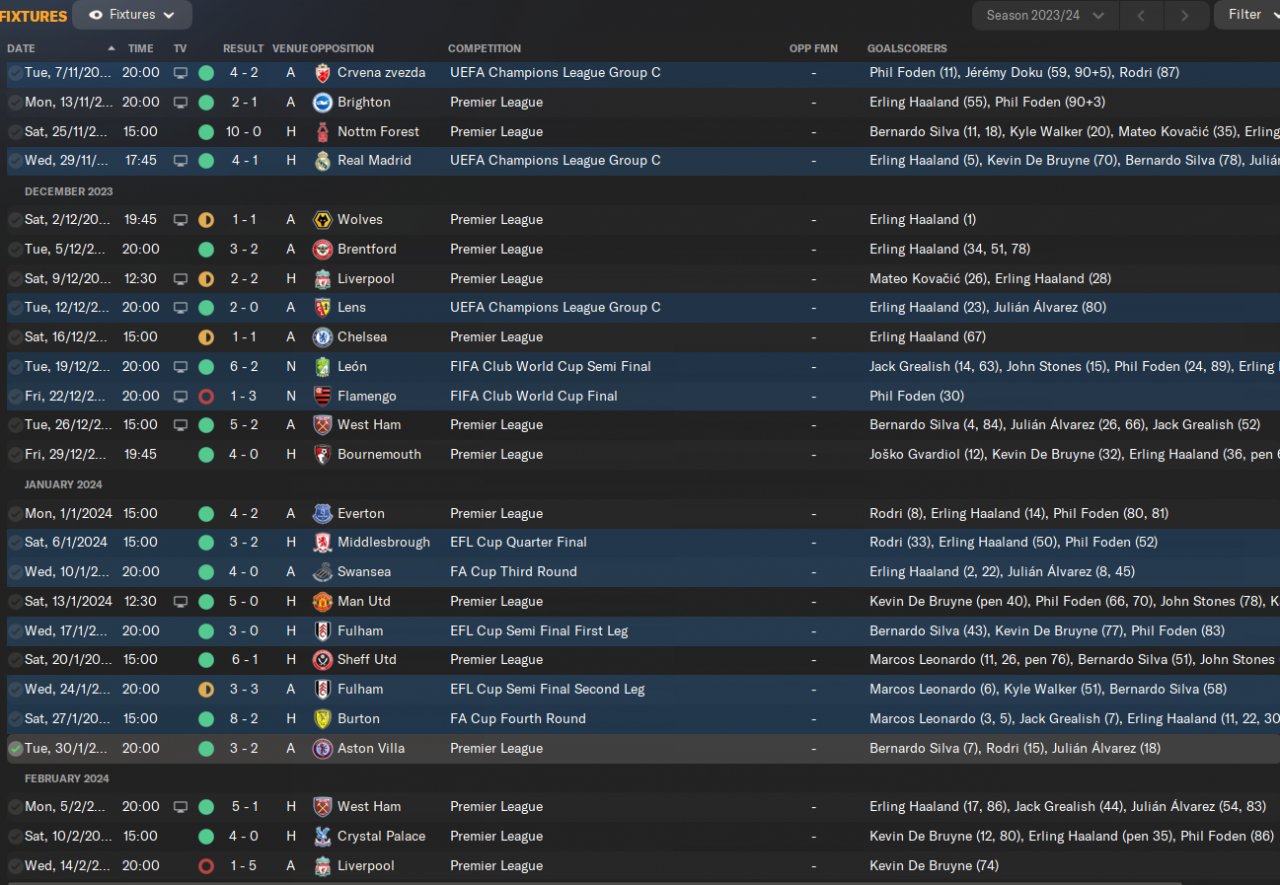Open the Brighton club badge
Viewport: 1280px width, 885px height.
(322, 102)
